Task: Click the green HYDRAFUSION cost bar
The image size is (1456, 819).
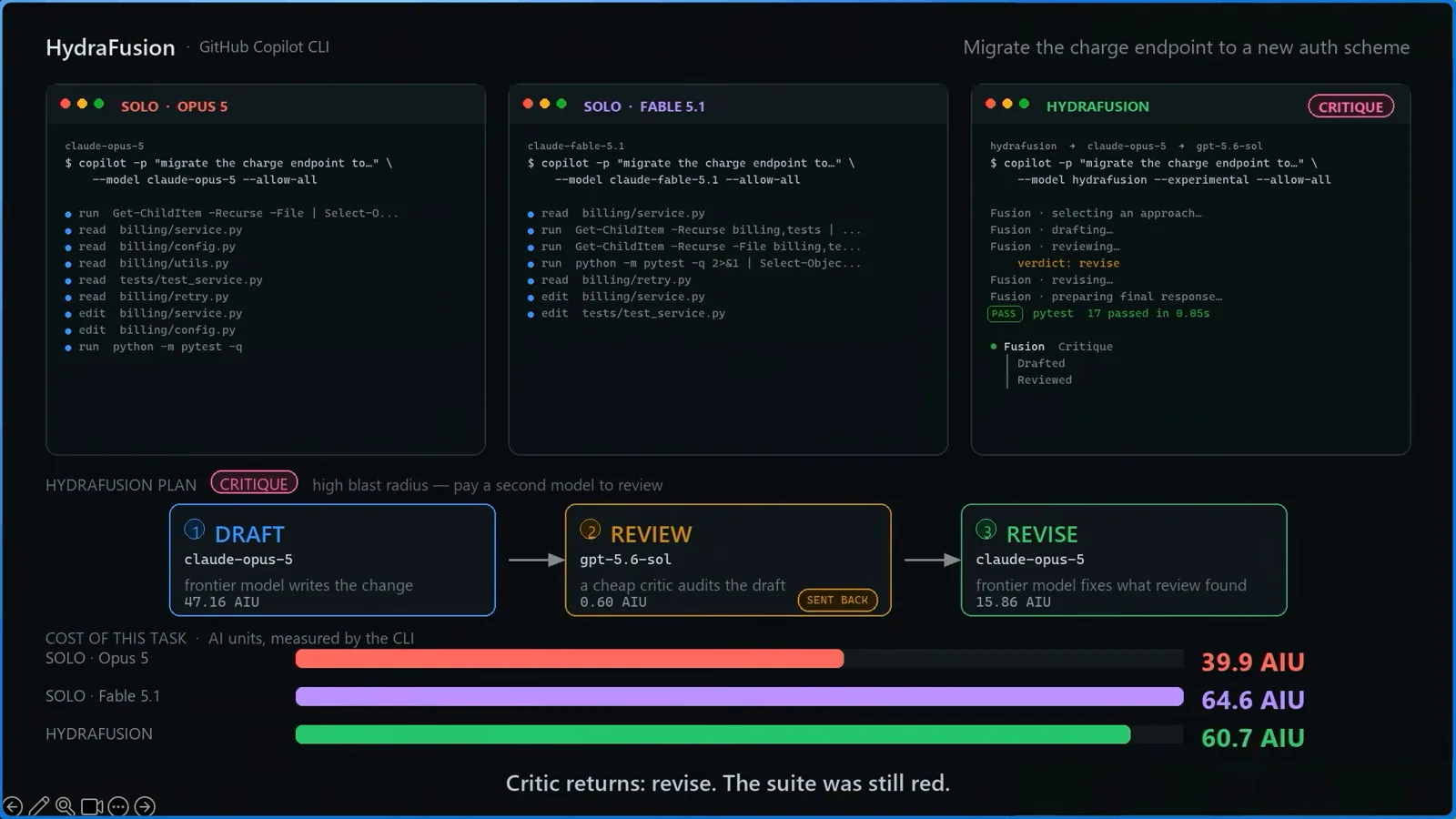Action: click(713, 734)
